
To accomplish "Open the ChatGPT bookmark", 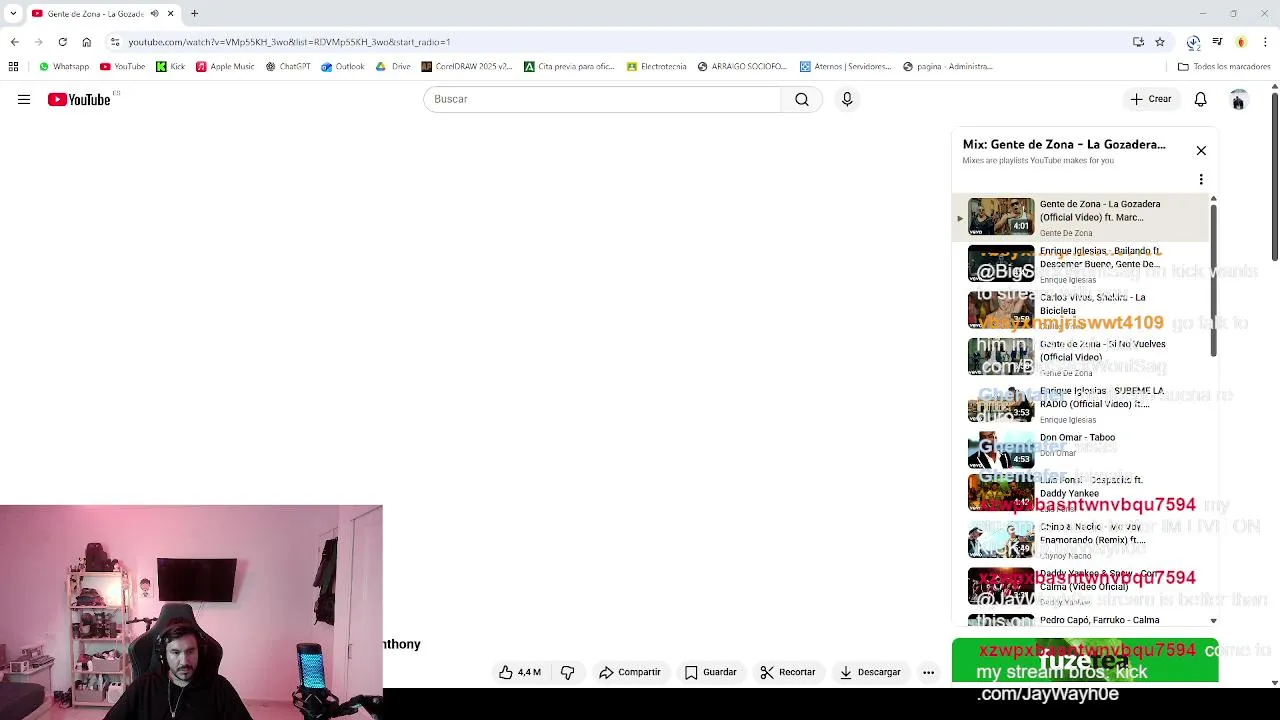I will [x=288, y=67].
